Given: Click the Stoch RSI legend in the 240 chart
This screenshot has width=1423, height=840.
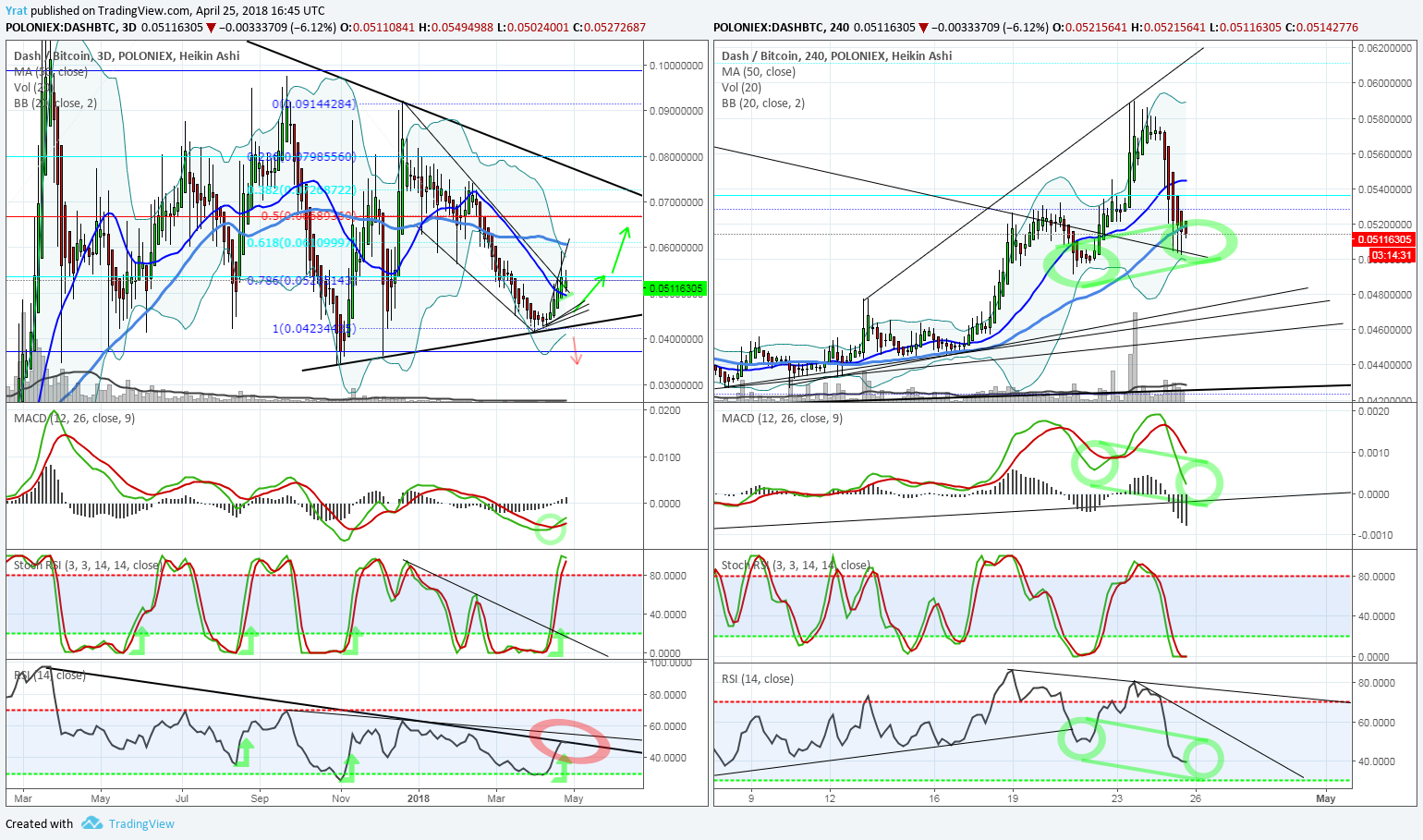Looking at the screenshot, I should (x=795, y=565).
